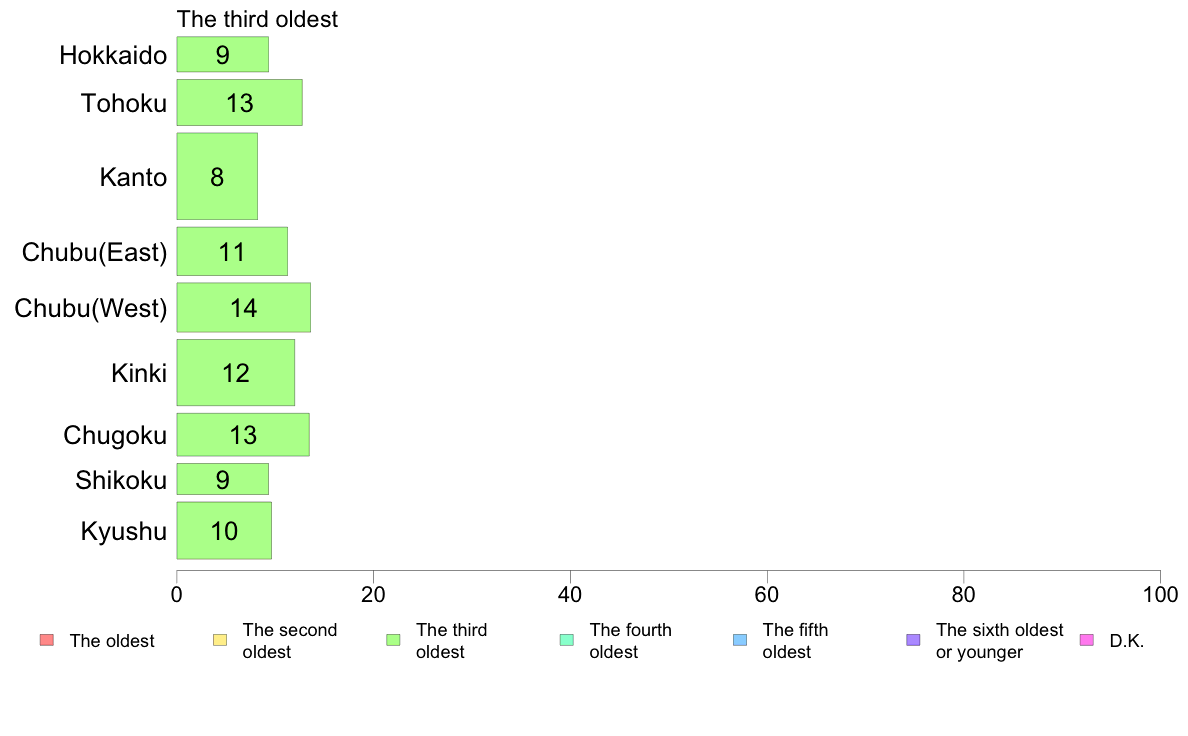Select the Tohoku bar showing 13
The width and height of the screenshot is (1188, 736).
click(239, 102)
